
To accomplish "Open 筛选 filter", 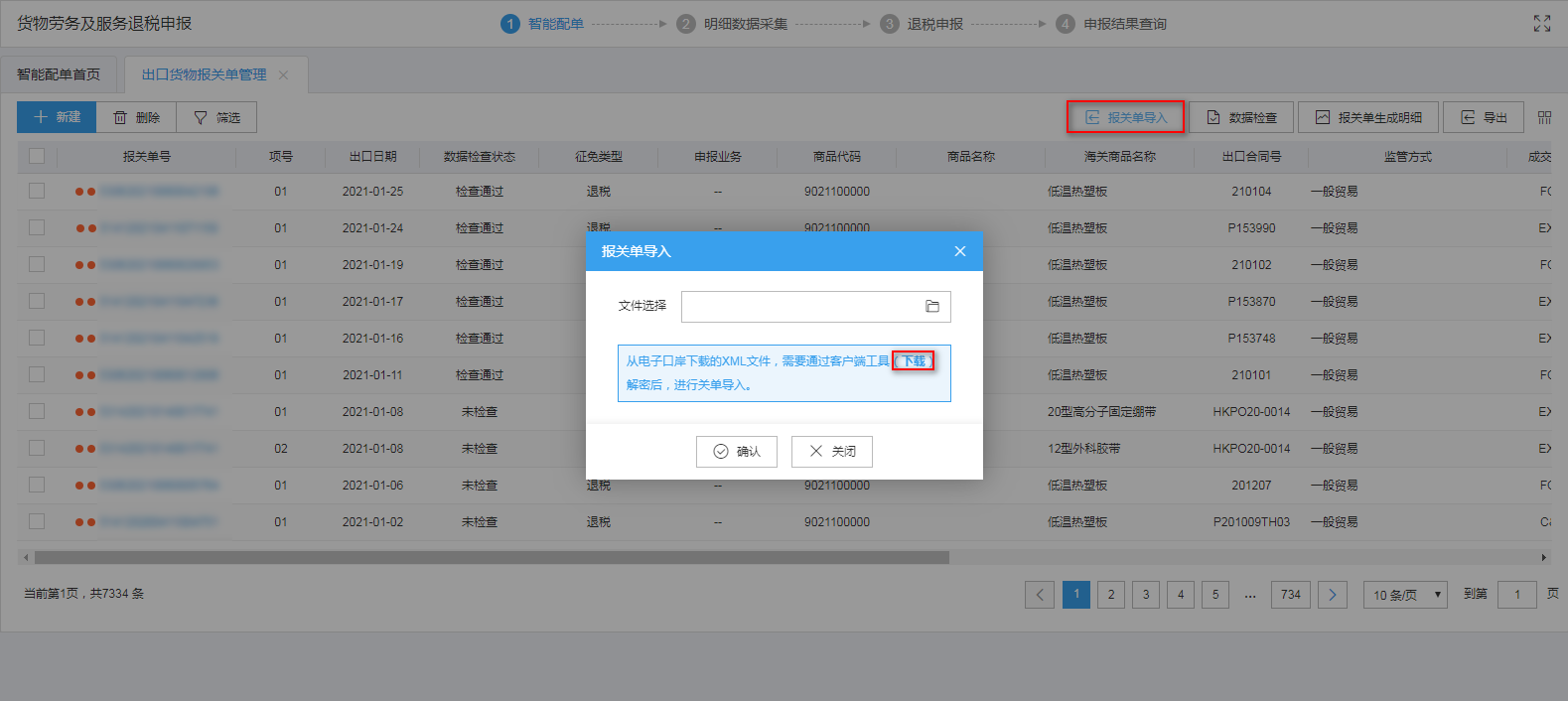I will click(x=216, y=117).
